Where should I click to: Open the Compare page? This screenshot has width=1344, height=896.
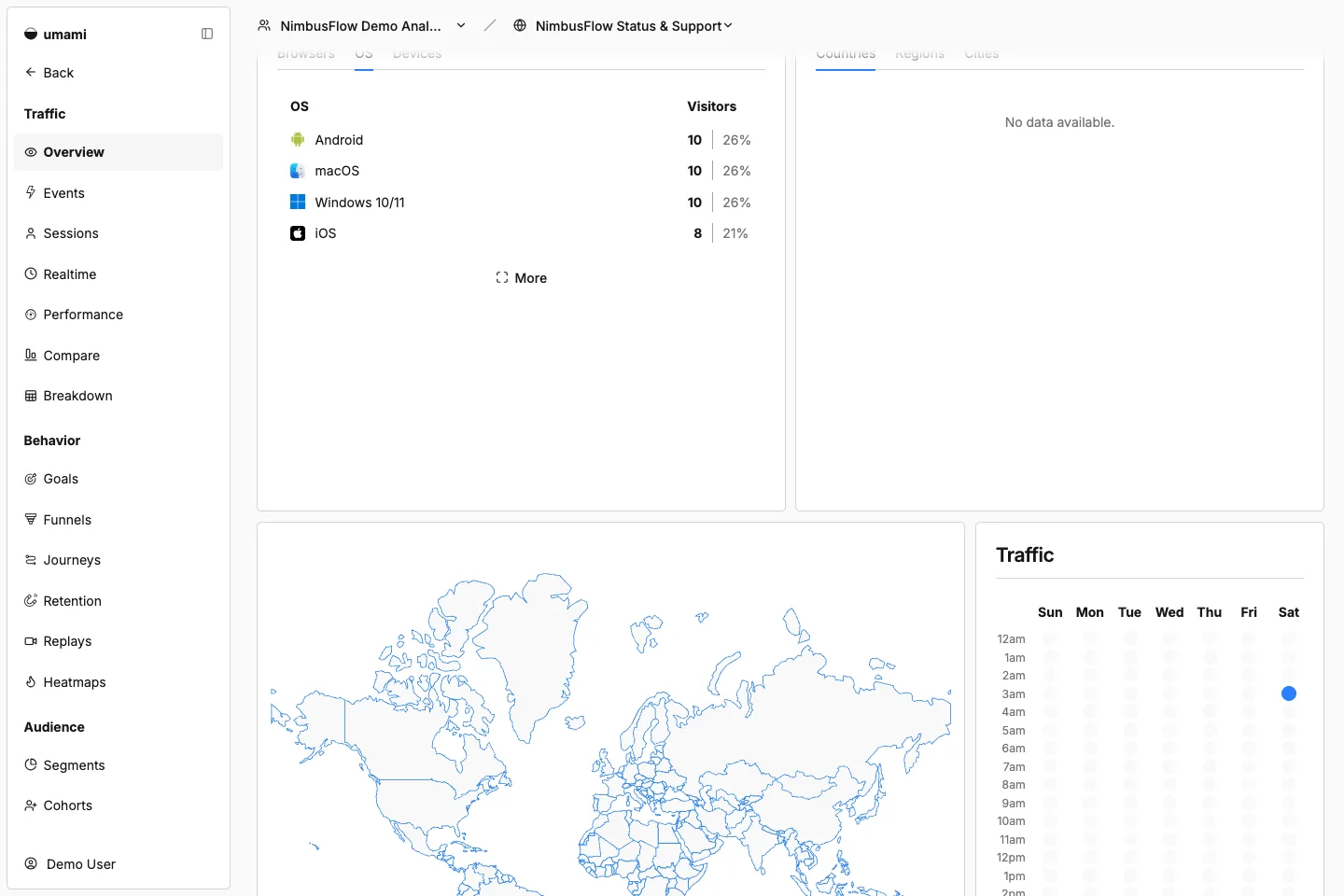pos(119,355)
